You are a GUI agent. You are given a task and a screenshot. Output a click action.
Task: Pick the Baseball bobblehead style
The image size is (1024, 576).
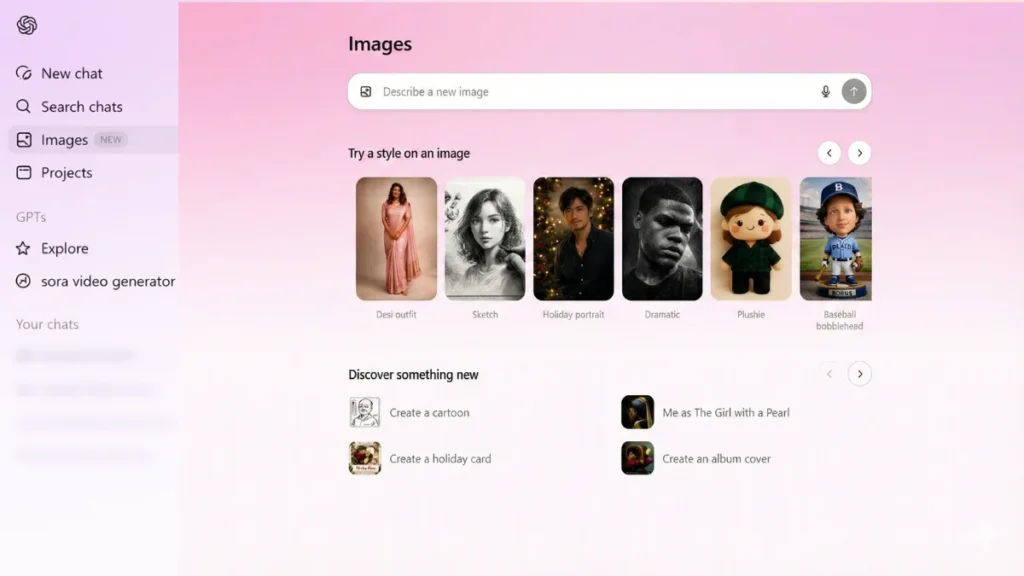839,238
